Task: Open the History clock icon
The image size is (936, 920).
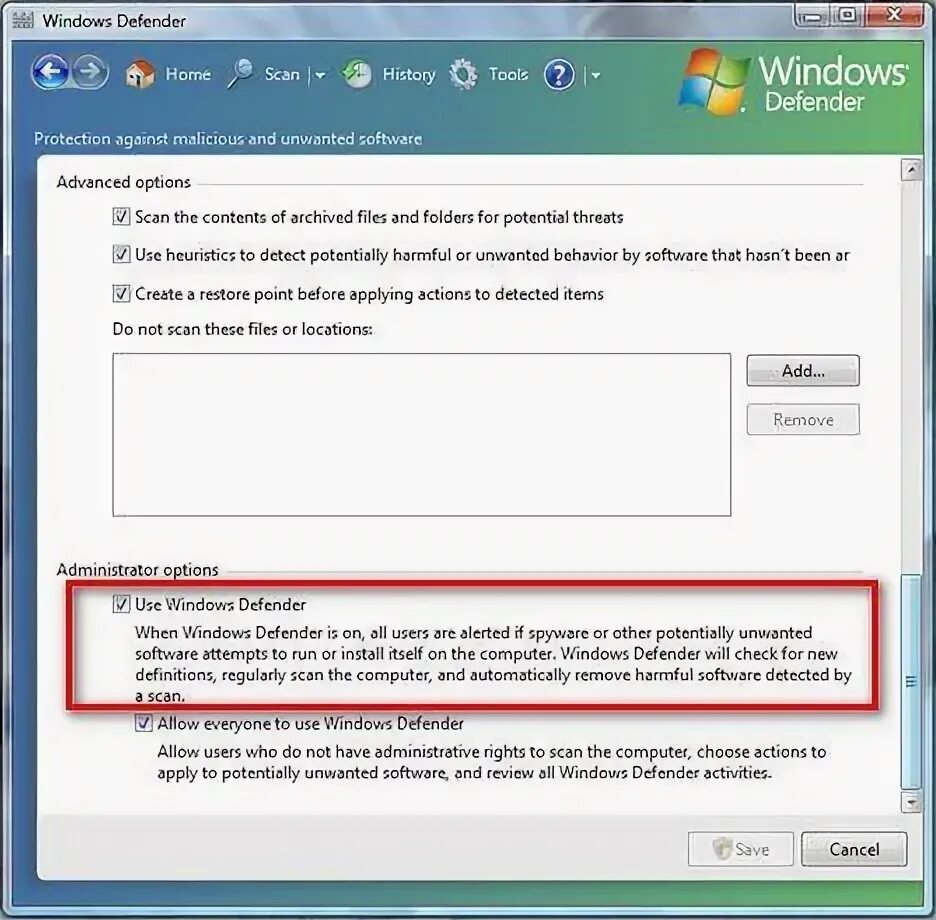Action: coord(356,74)
